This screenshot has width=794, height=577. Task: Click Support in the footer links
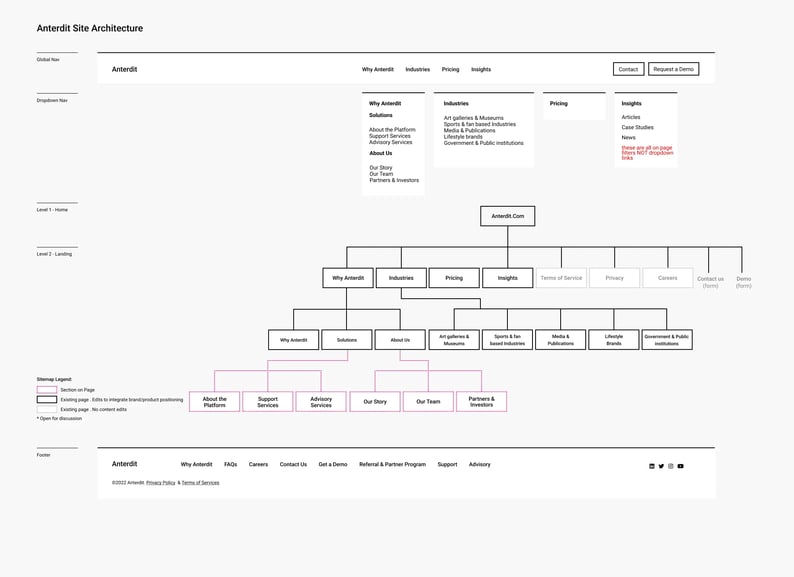(x=447, y=465)
